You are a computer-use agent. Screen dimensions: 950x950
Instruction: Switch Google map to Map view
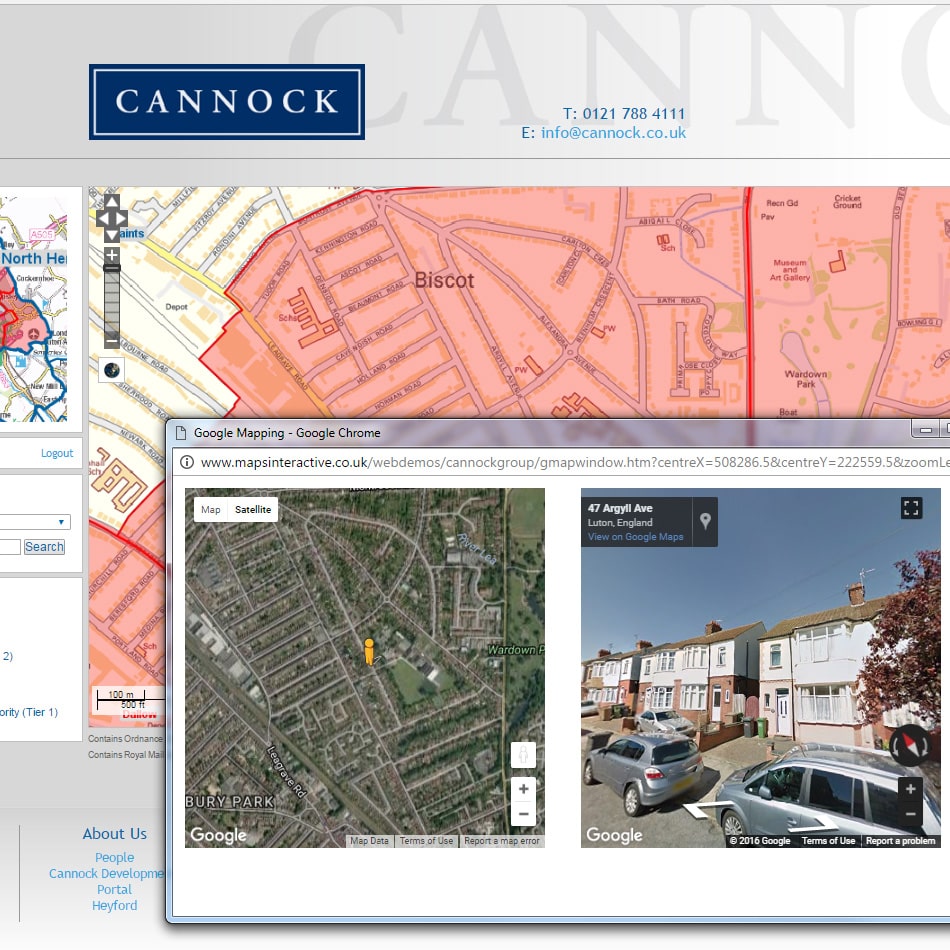point(210,510)
